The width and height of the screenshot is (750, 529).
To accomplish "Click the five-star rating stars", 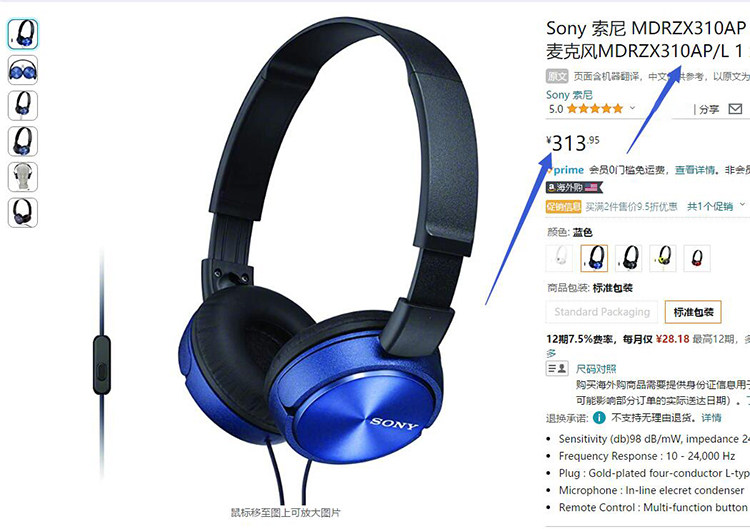I will (x=595, y=109).
